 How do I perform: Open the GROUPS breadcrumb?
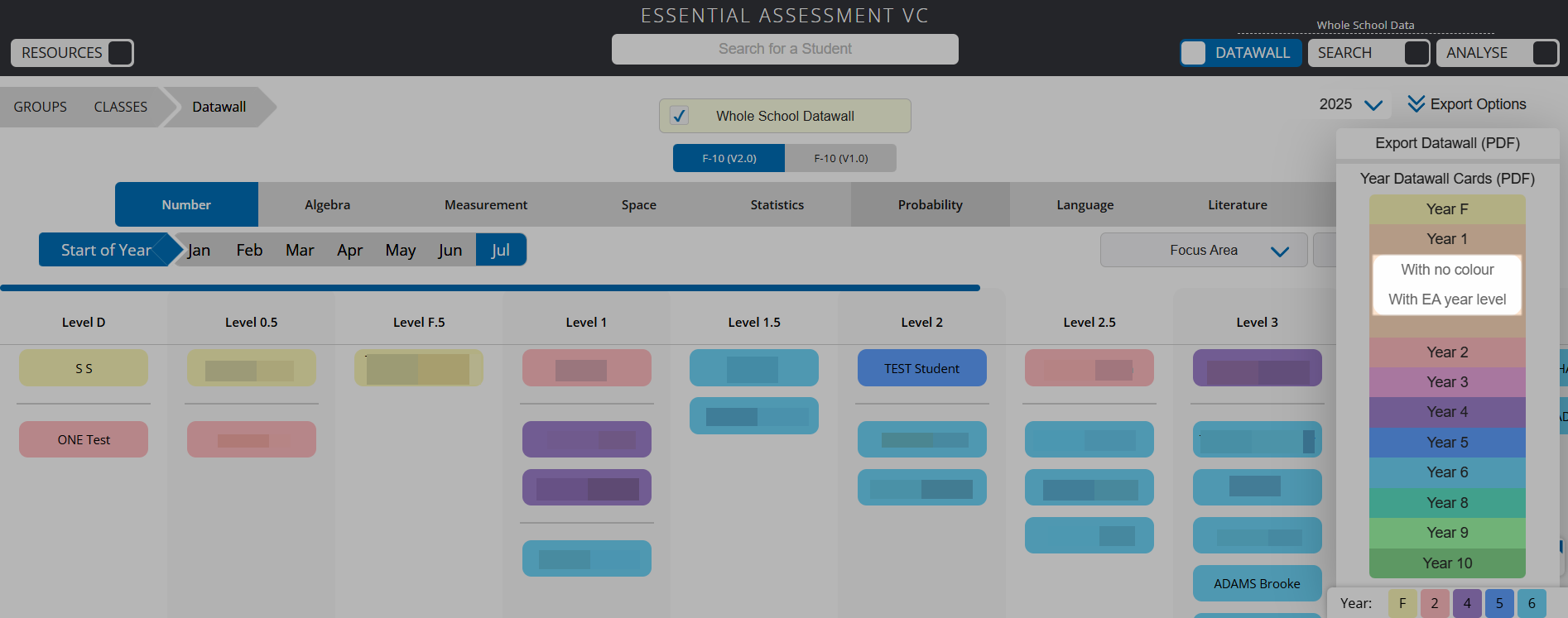click(40, 107)
